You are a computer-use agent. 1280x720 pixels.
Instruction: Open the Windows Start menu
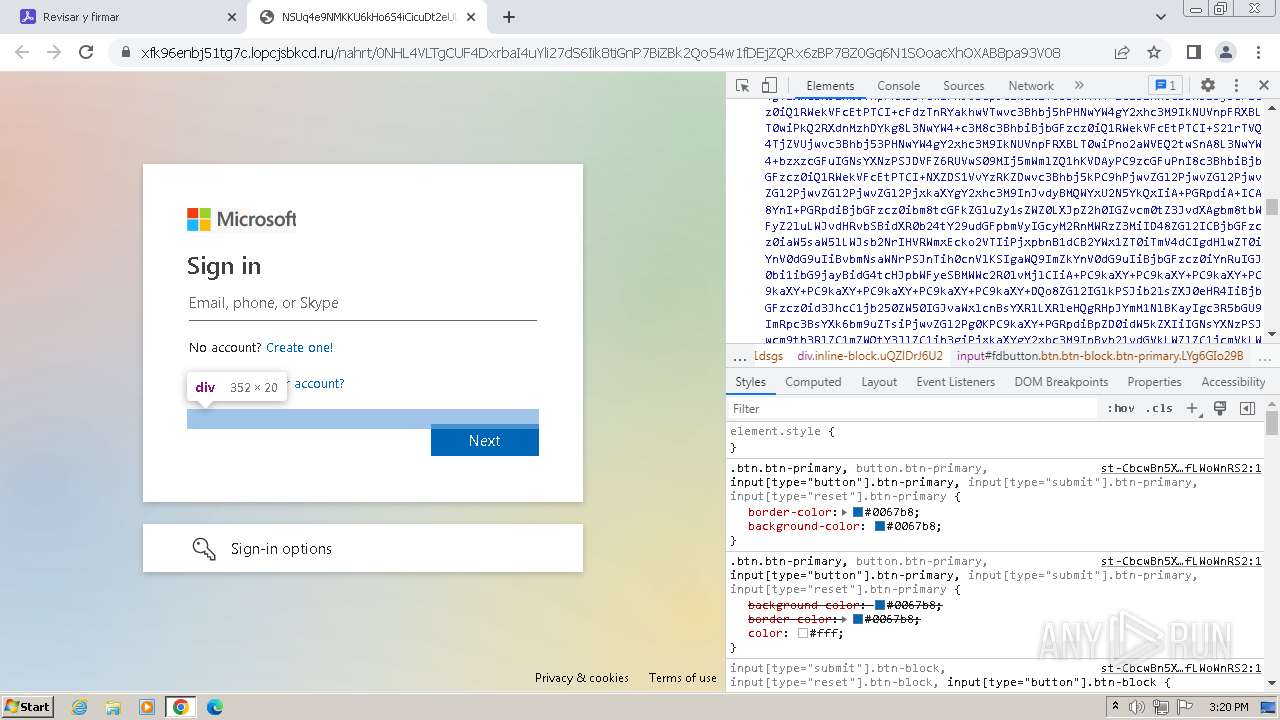pos(28,706)
